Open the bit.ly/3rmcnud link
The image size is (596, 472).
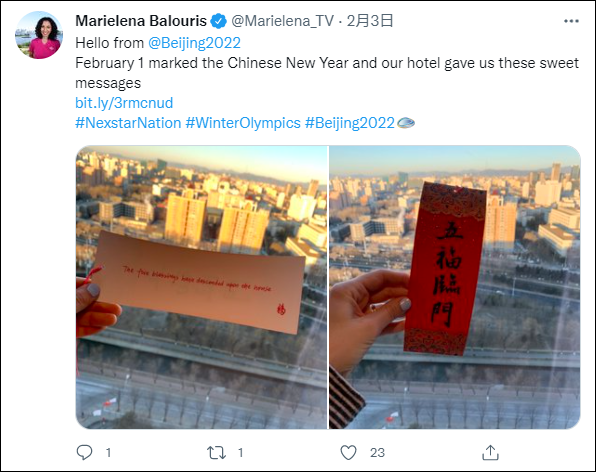(124, 103)
